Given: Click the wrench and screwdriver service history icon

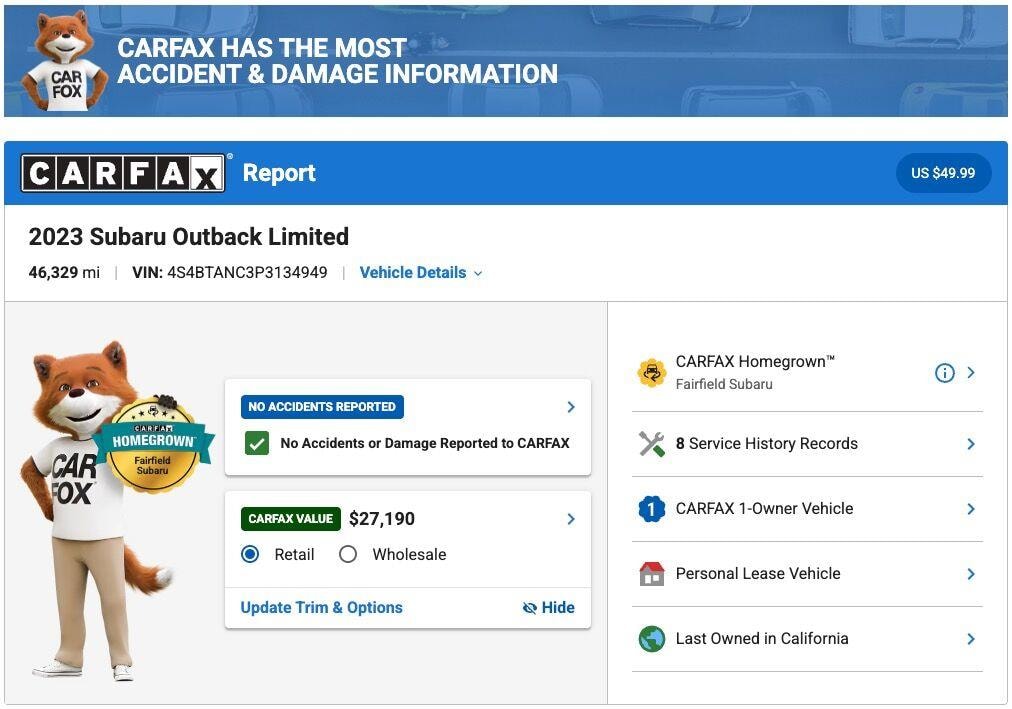Looking at the screenshot, I should pos(651,444).
